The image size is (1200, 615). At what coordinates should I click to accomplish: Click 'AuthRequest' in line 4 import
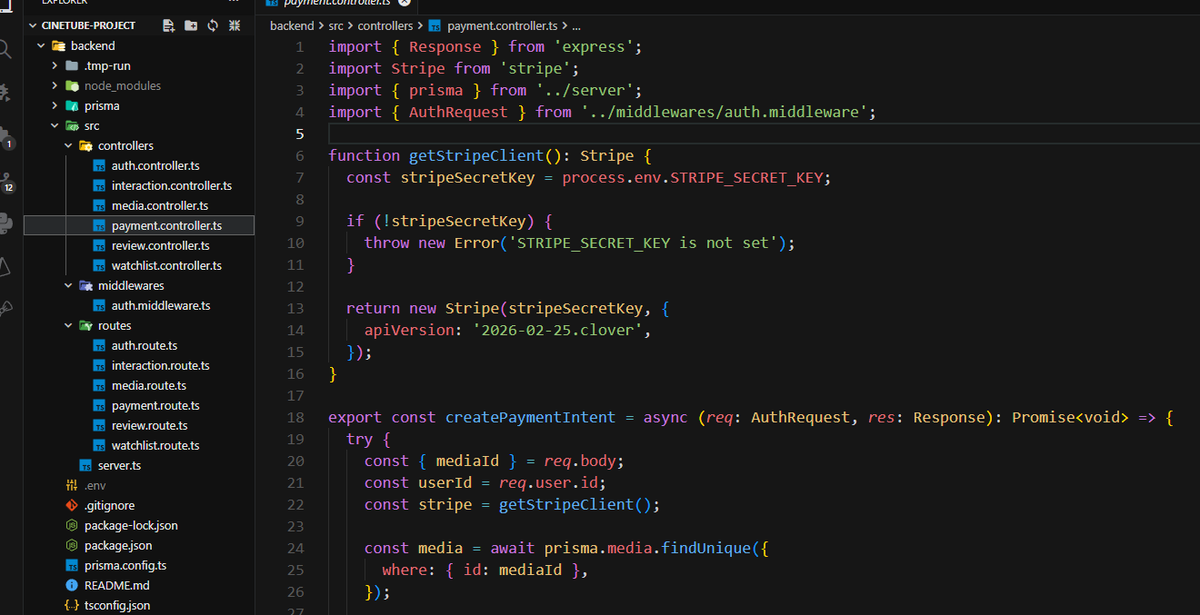point(458,112)
